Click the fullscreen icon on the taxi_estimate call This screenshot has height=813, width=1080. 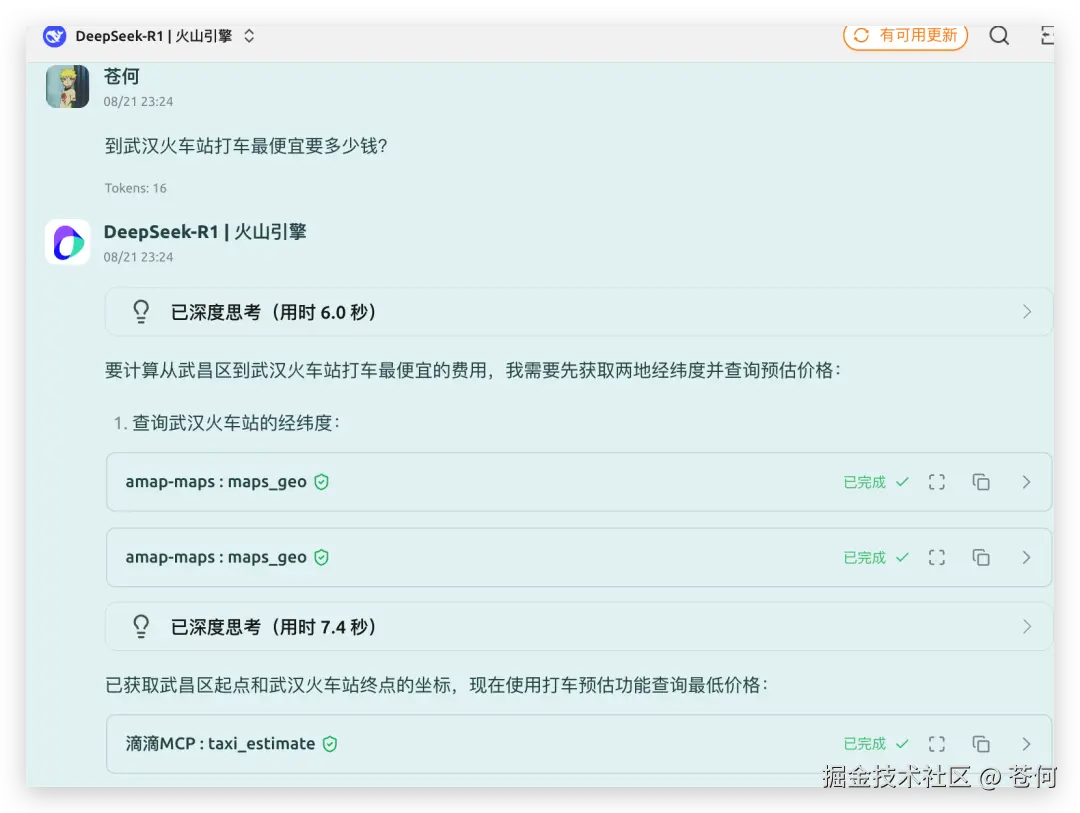(937, 744)
